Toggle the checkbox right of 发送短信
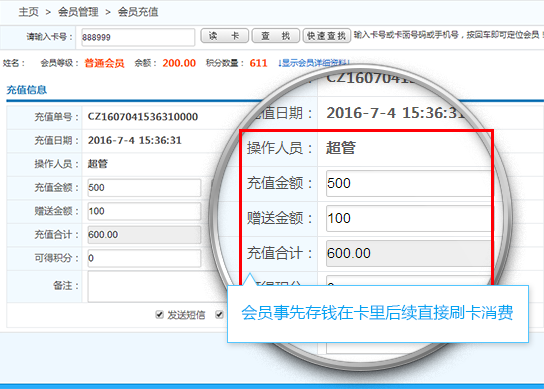Image resolution: width=544 pixels, height=389 pixels. tap(219, 315)
